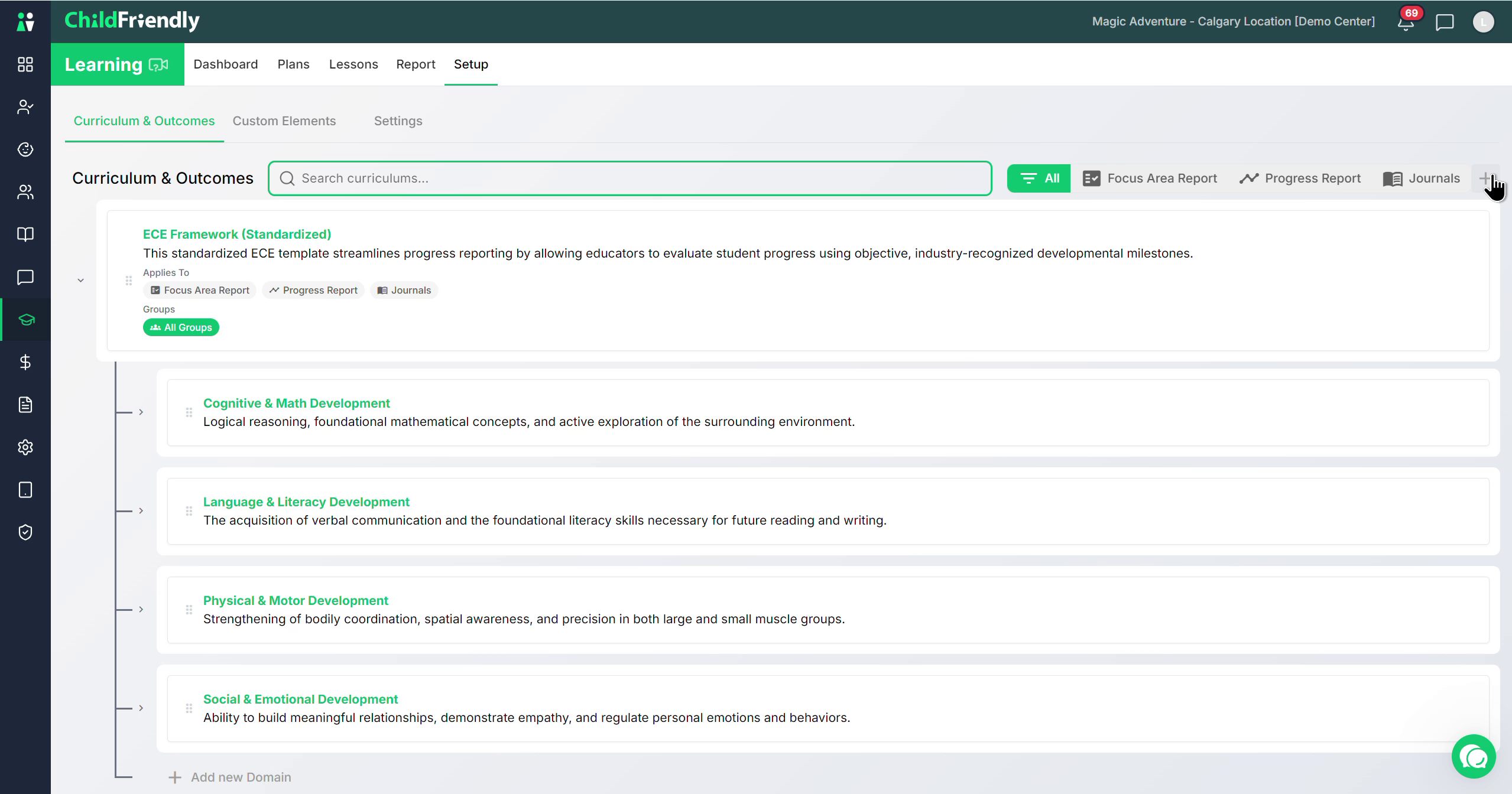The height and width of the screenshot is (794, 1512).
Task: Open the Settings sub-tab
Action: [x=398, y=121]
